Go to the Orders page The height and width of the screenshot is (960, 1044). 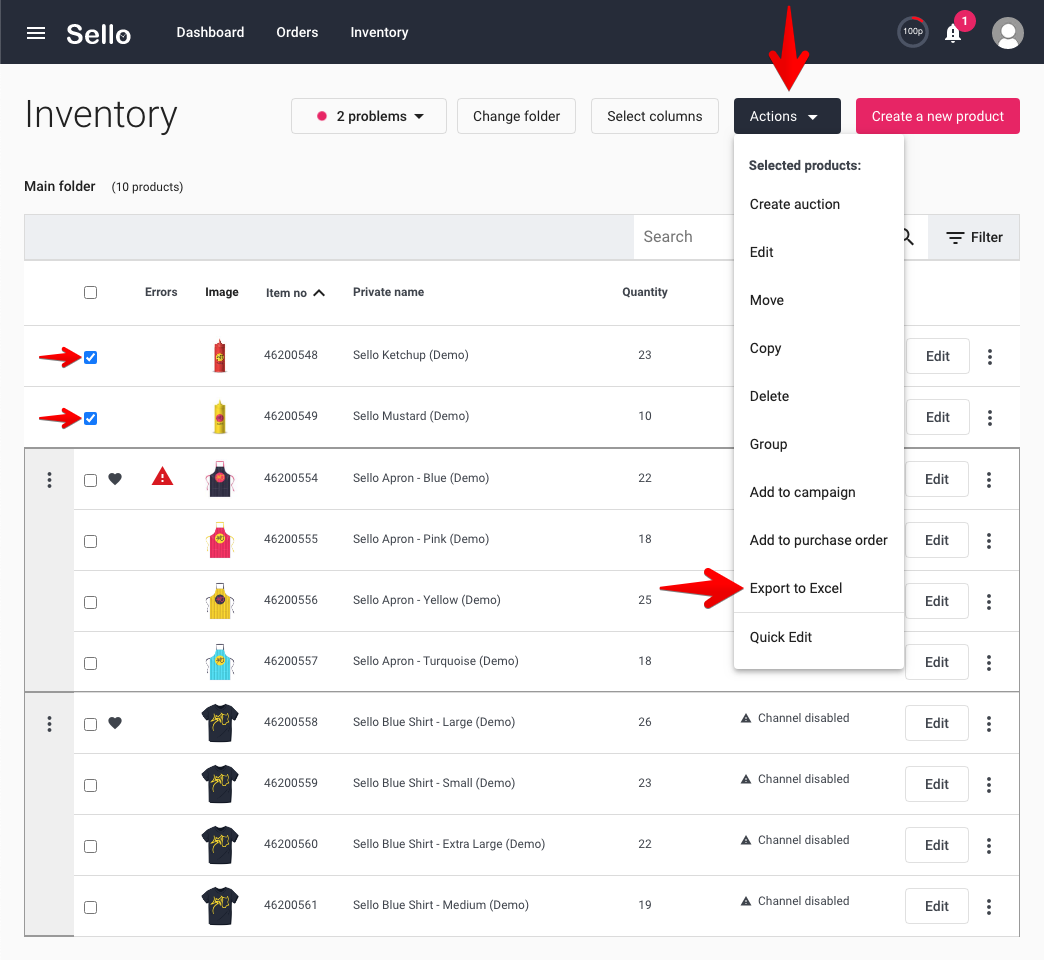tap(297, 32)
